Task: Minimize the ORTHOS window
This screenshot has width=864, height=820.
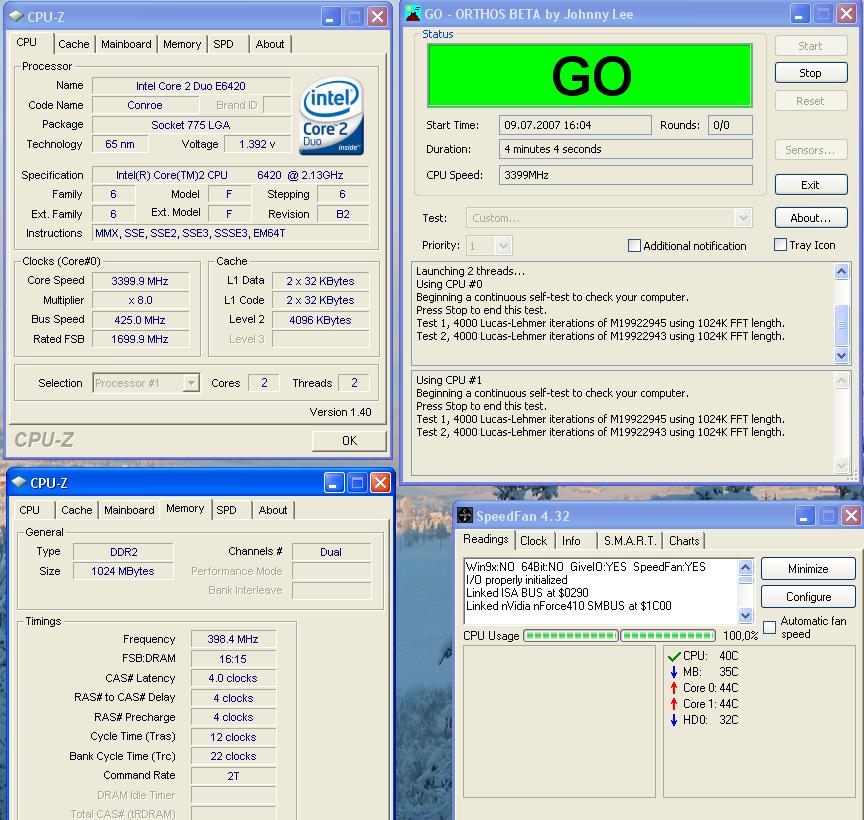Action: (800, 14)
